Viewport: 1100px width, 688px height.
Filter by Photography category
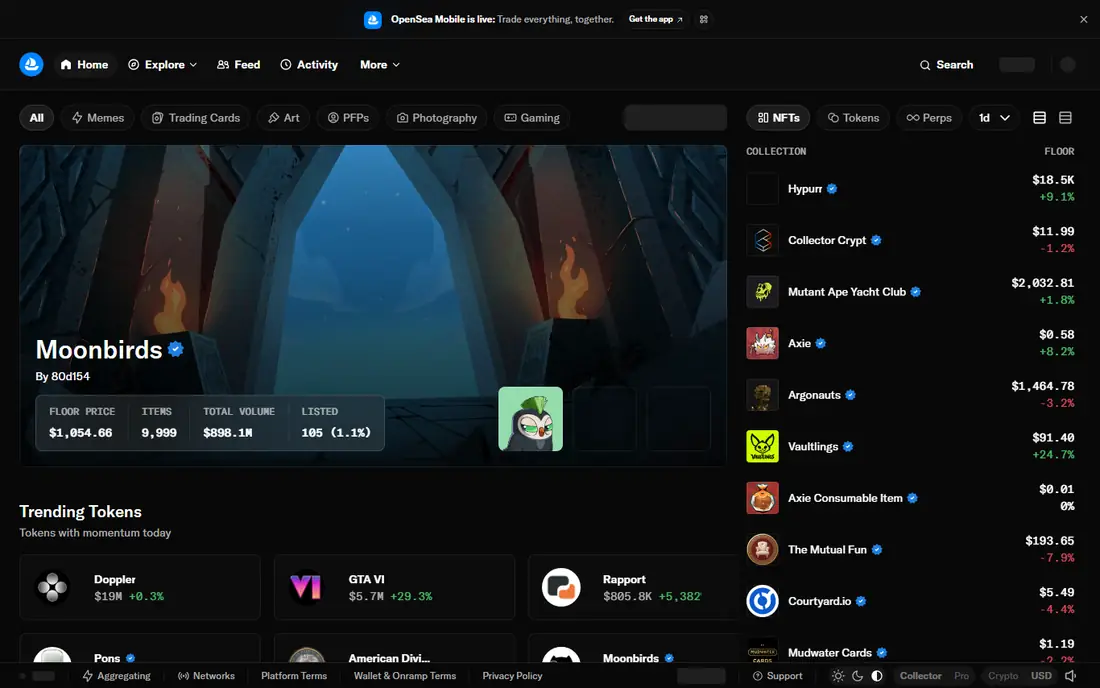[x=437, y=118]
